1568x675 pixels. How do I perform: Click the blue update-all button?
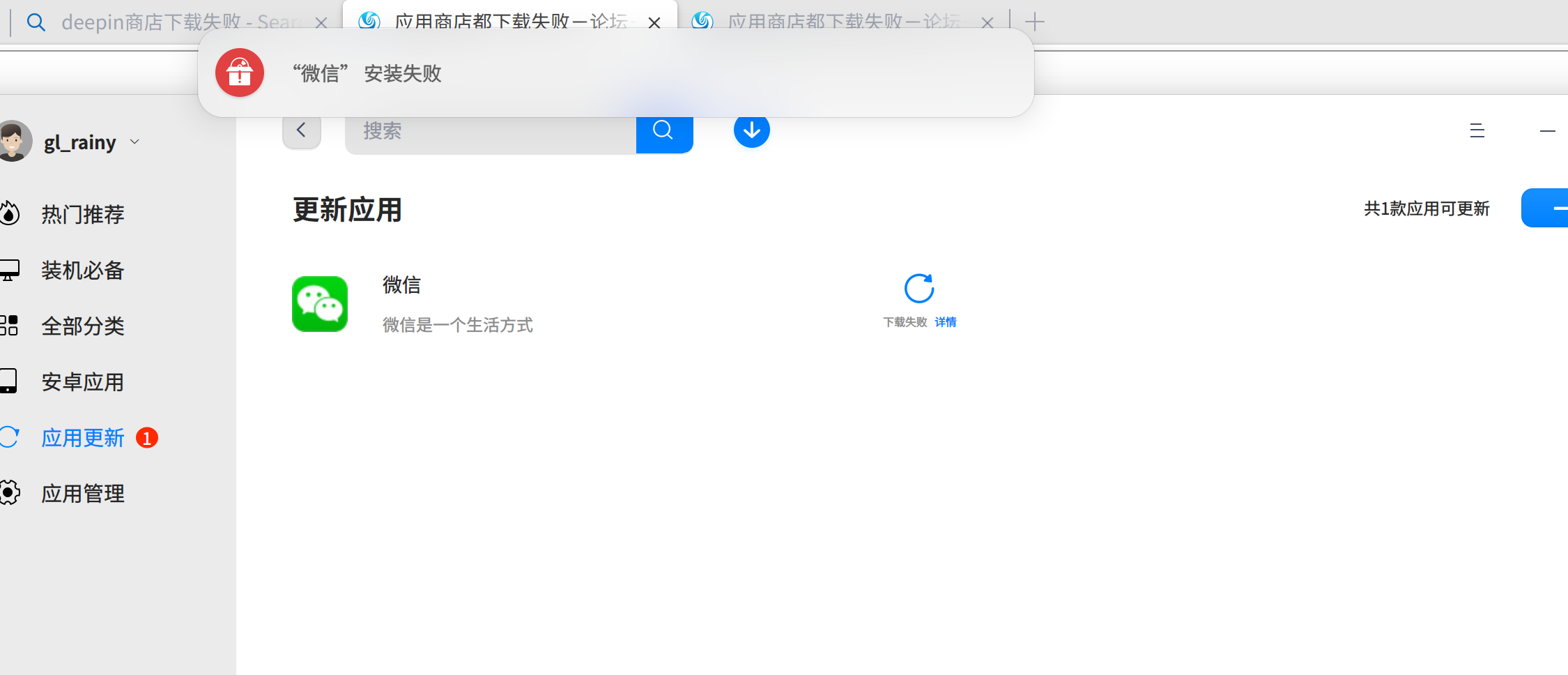coord(1545,208)
